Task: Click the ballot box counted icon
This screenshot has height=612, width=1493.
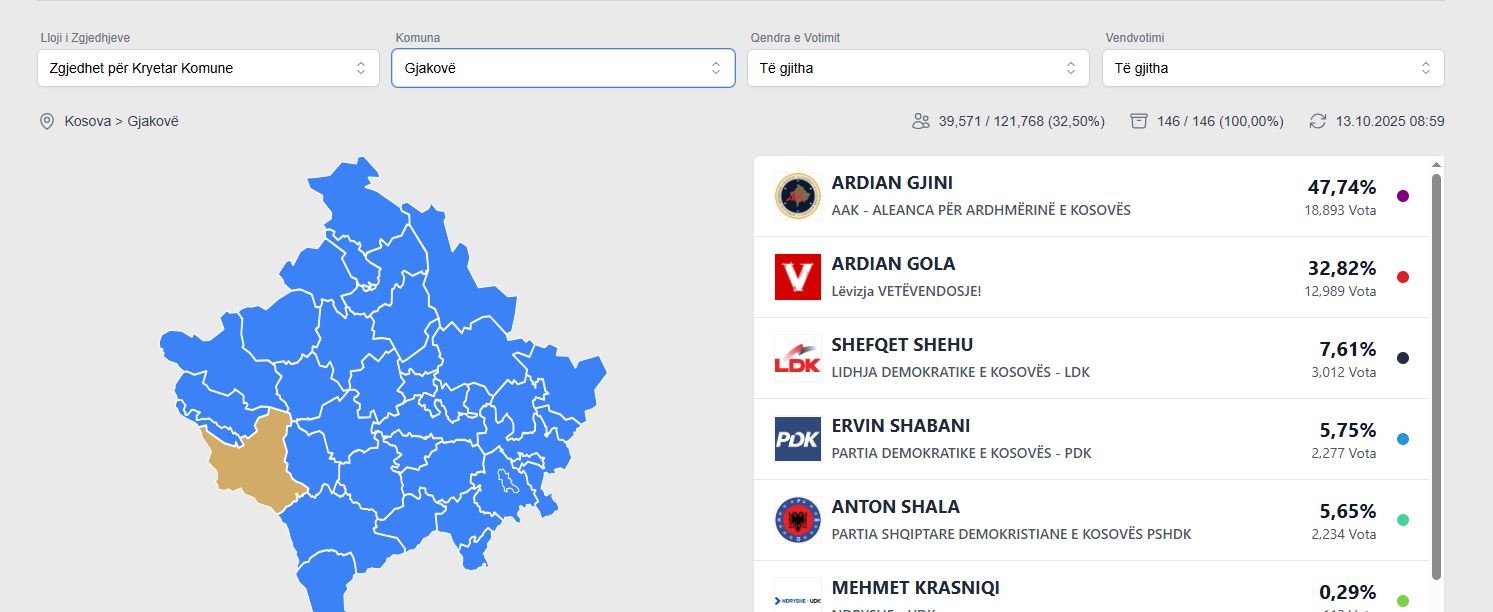Action: pos(1138,121)
